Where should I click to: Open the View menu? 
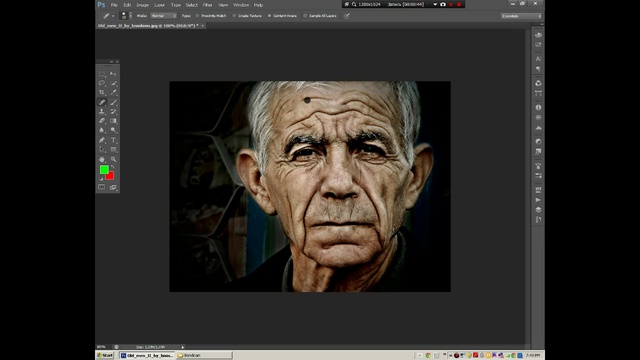click(x=223, y=5)
